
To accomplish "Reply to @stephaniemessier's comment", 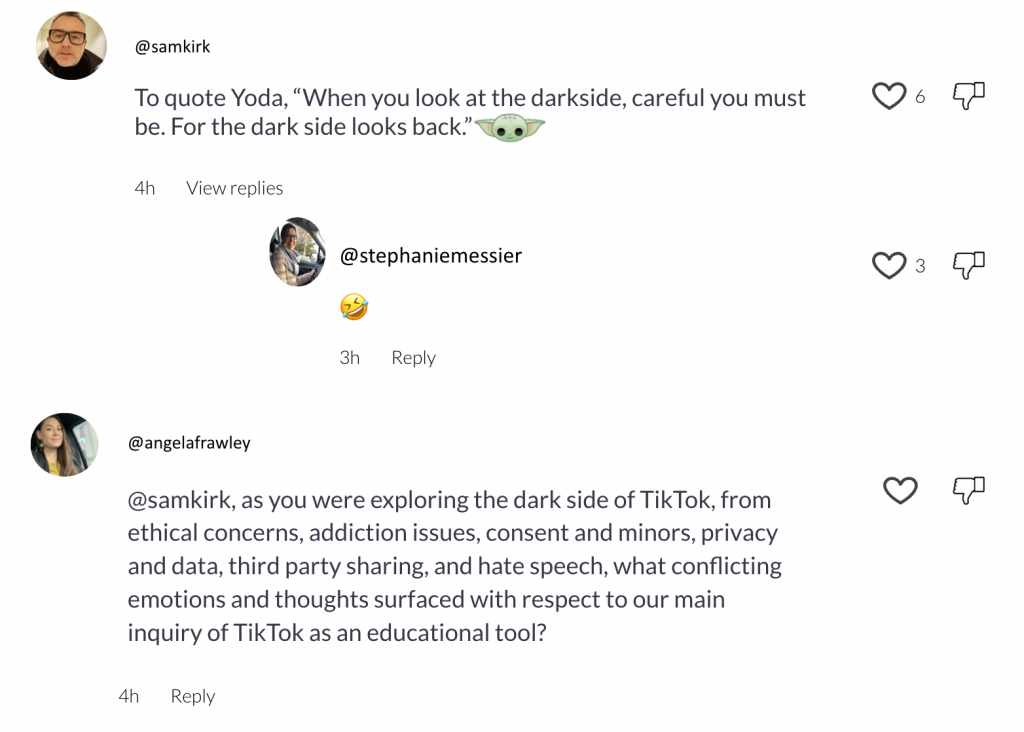I will [413, 358].
